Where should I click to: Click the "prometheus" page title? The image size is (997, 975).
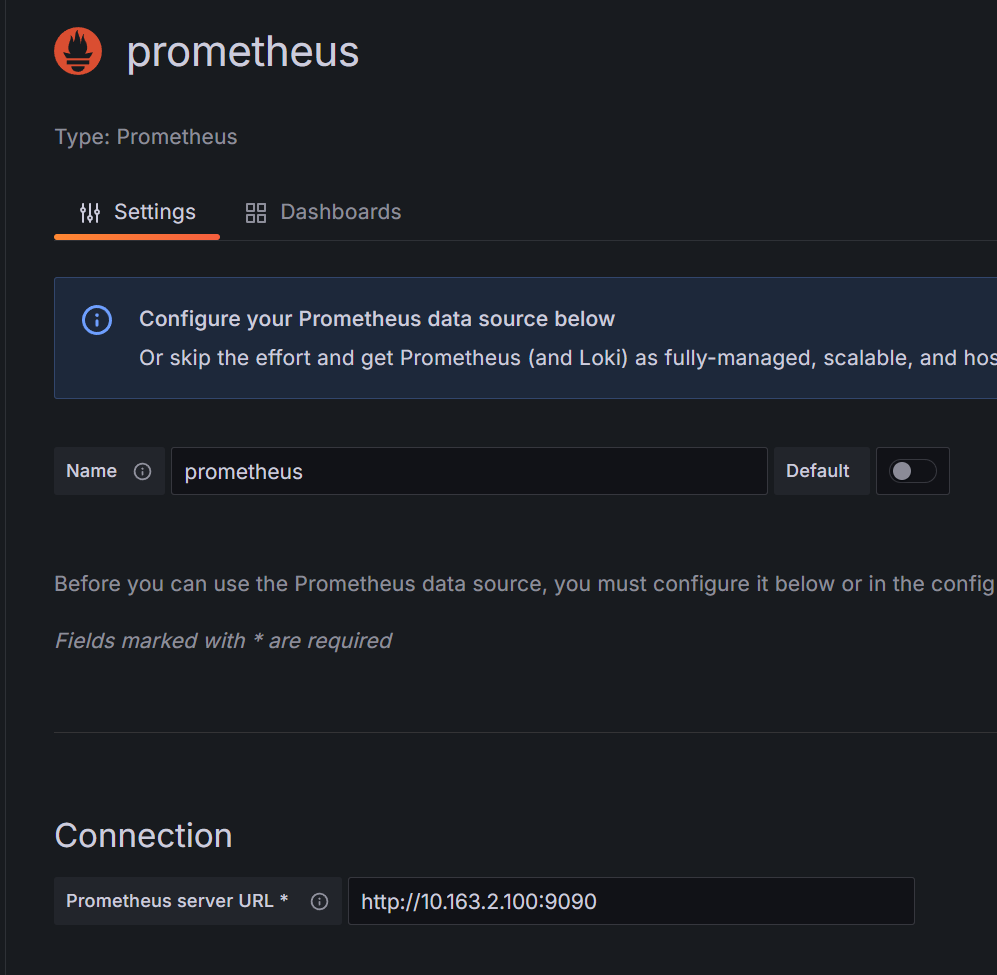242,52
